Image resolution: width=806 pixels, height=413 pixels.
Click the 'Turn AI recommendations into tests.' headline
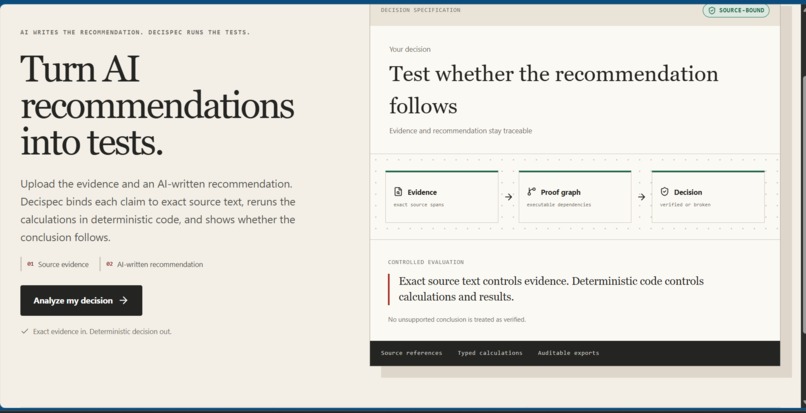[157, 105]
